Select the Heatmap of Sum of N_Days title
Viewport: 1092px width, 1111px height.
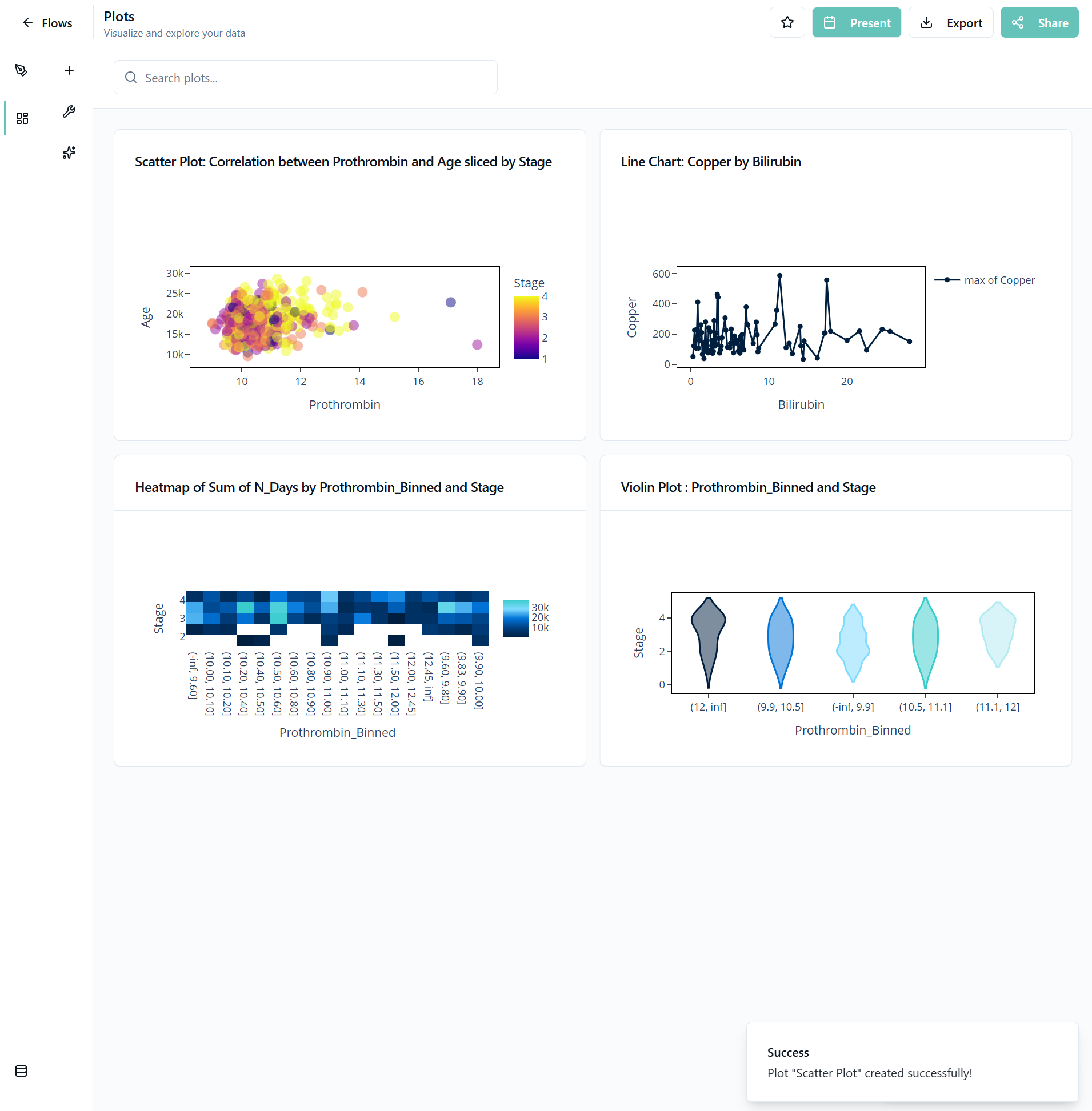click(319, 487)
